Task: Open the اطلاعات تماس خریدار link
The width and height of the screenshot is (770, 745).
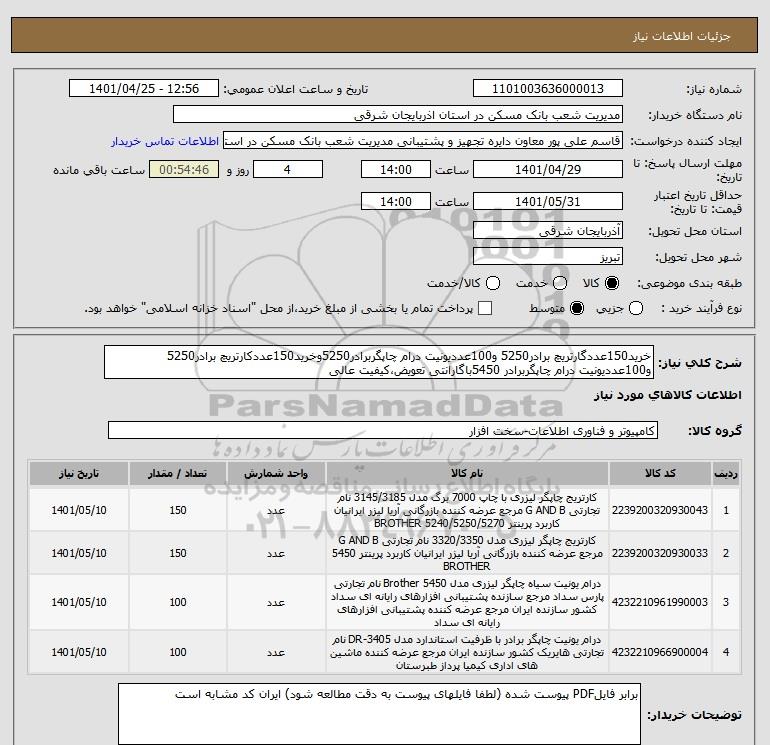Action: (165, 141)
